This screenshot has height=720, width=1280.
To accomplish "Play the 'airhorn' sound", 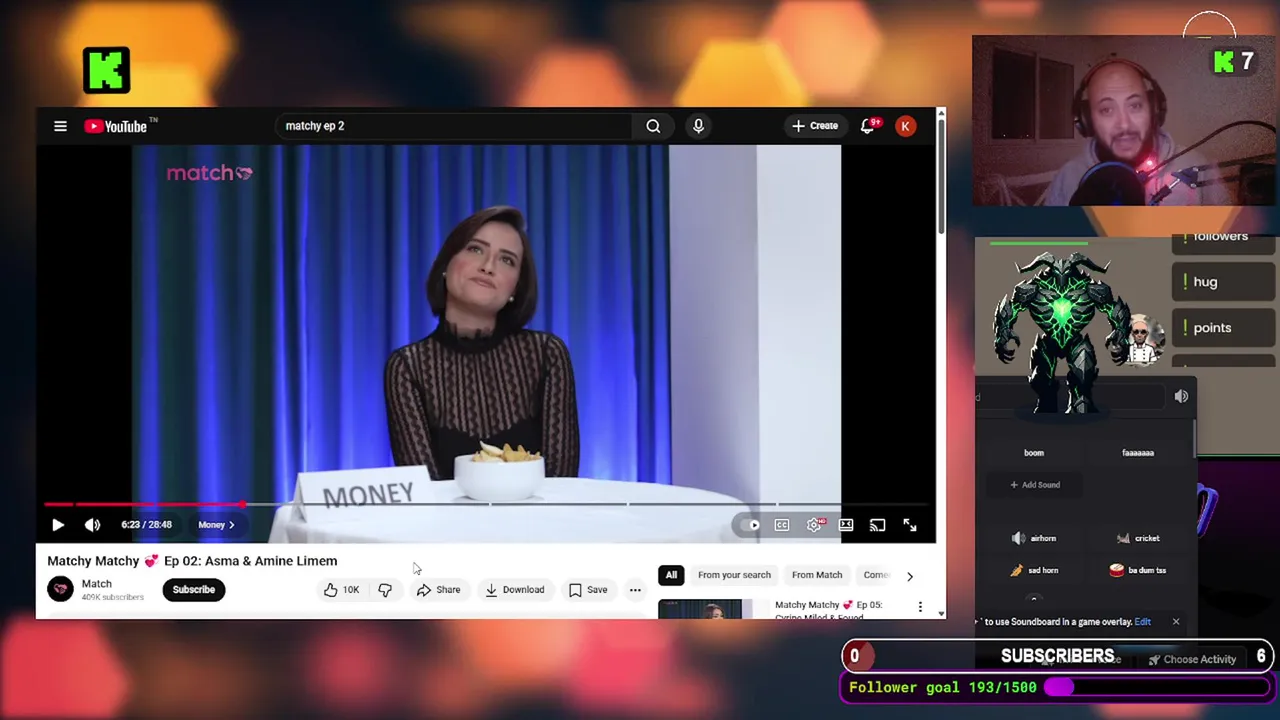I will click(1034, 538).
